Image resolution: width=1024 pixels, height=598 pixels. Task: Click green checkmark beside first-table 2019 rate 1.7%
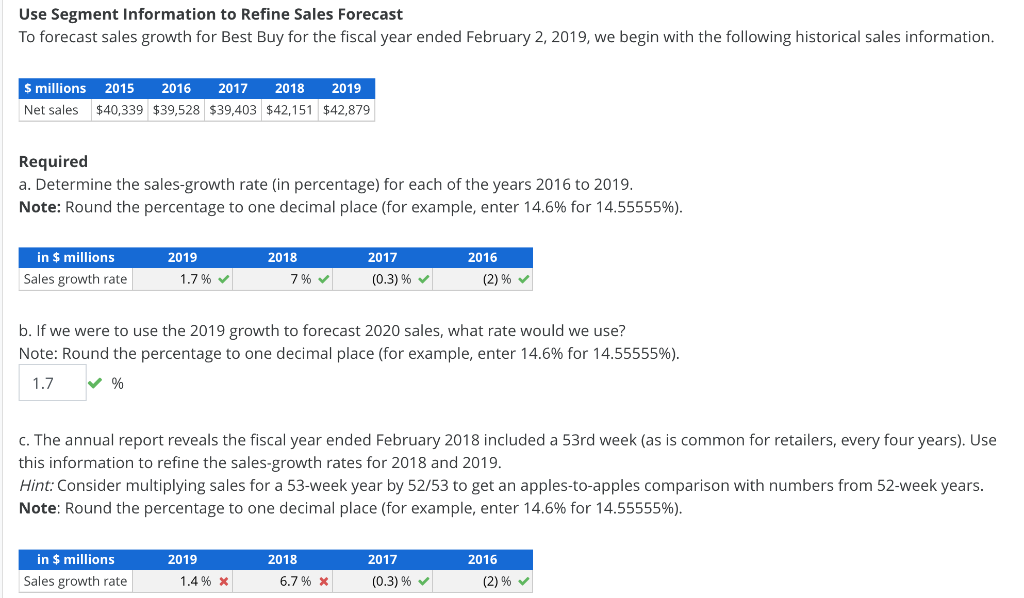[224, 280]
